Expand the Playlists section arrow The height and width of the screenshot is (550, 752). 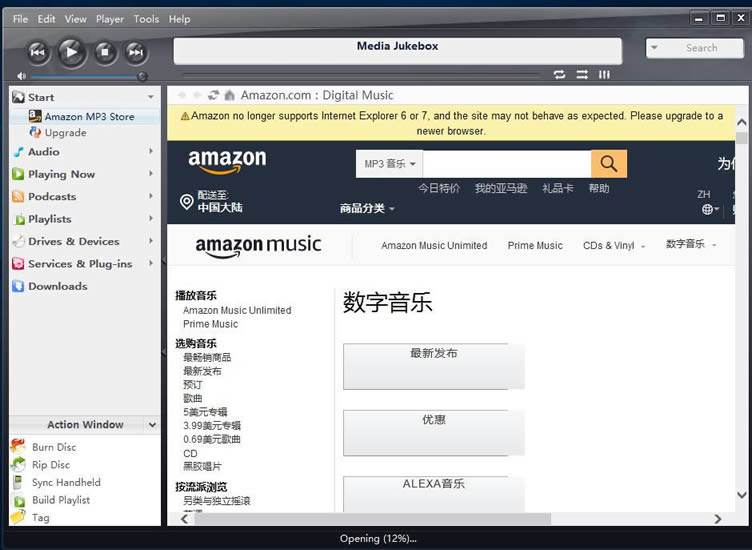pyautogui.click(x=151, y=219)
